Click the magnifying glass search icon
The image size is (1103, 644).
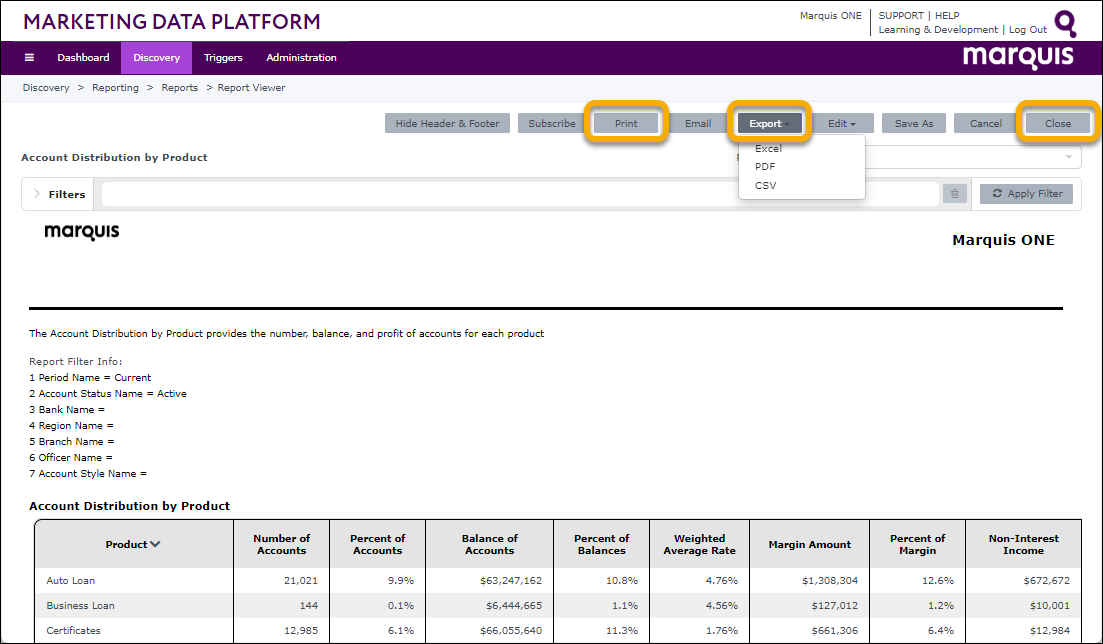[x=1066, y=23]
